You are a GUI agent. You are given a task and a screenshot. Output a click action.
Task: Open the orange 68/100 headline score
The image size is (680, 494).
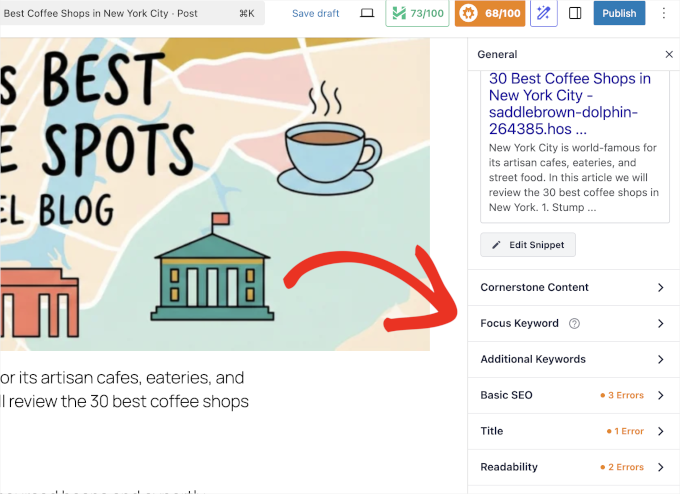[489, 14]
